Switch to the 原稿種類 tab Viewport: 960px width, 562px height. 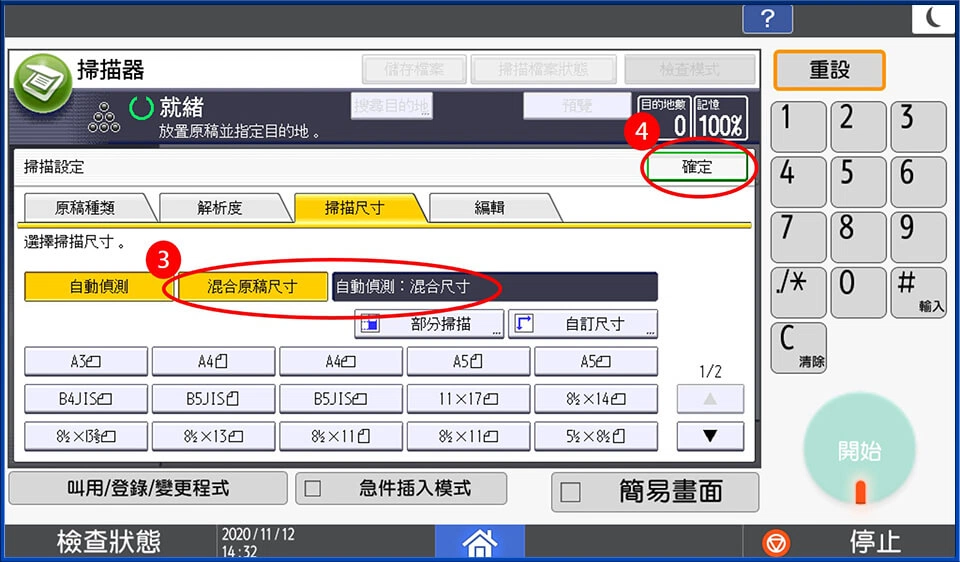click(x=84, y=208)
